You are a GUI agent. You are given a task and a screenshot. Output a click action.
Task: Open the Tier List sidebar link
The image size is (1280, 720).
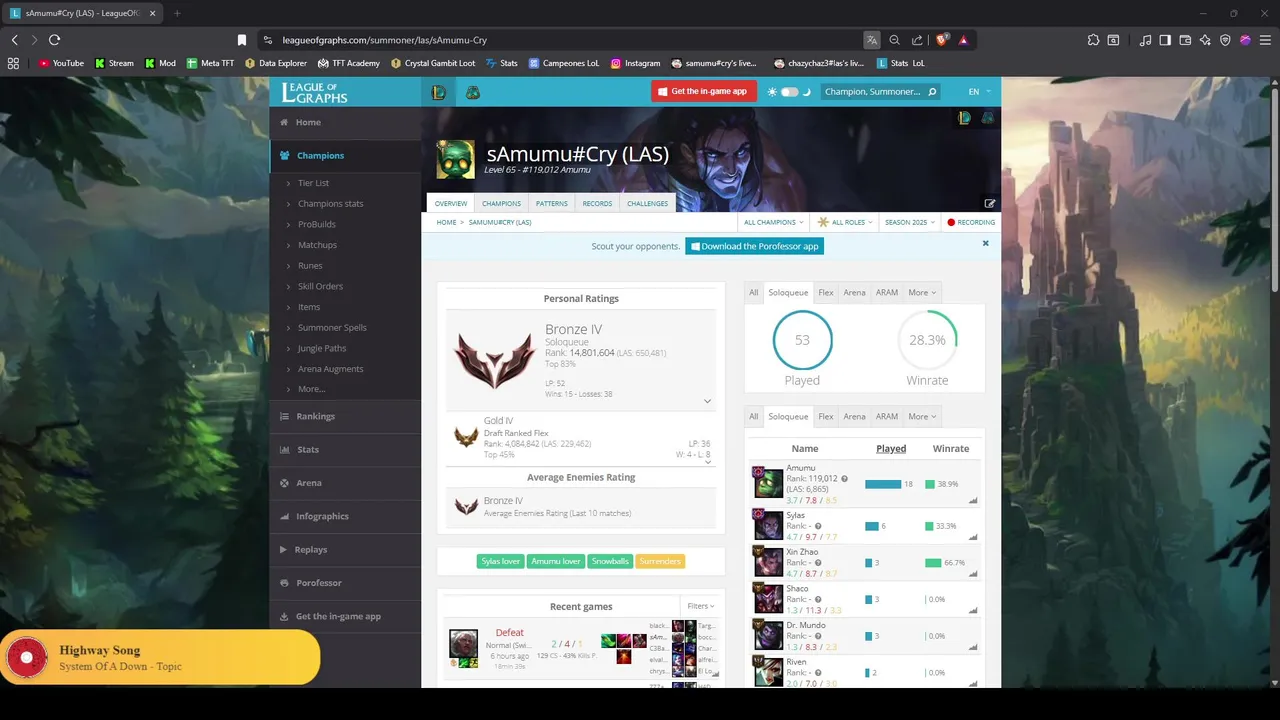tap(313, 183)
